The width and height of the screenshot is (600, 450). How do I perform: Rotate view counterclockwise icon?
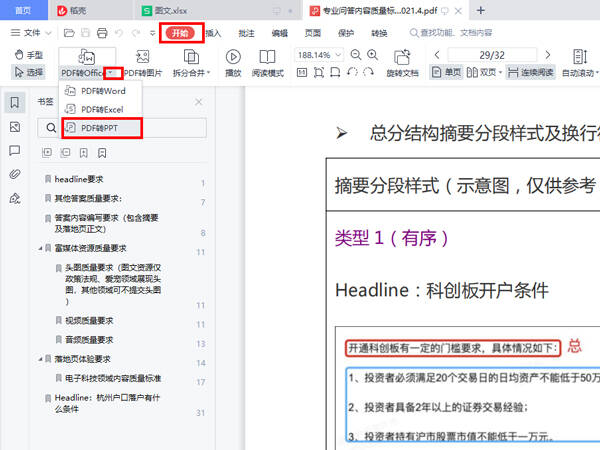(x=352, y=72)
